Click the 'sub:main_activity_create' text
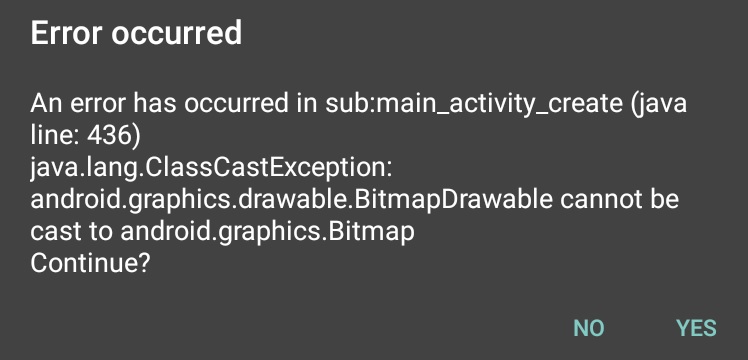This screenshot has width=748, height=360. point(474,105)
